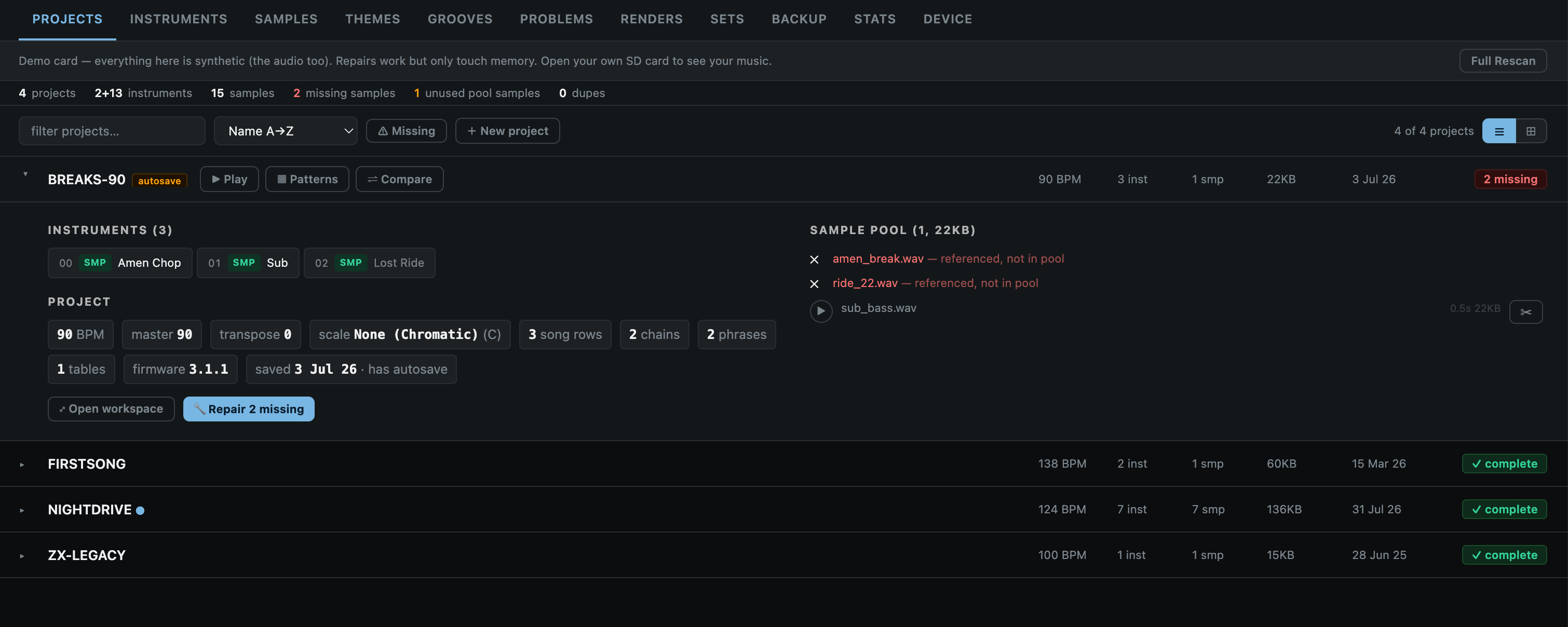Open Patterns for BREAKS-90

pos(307,179)
